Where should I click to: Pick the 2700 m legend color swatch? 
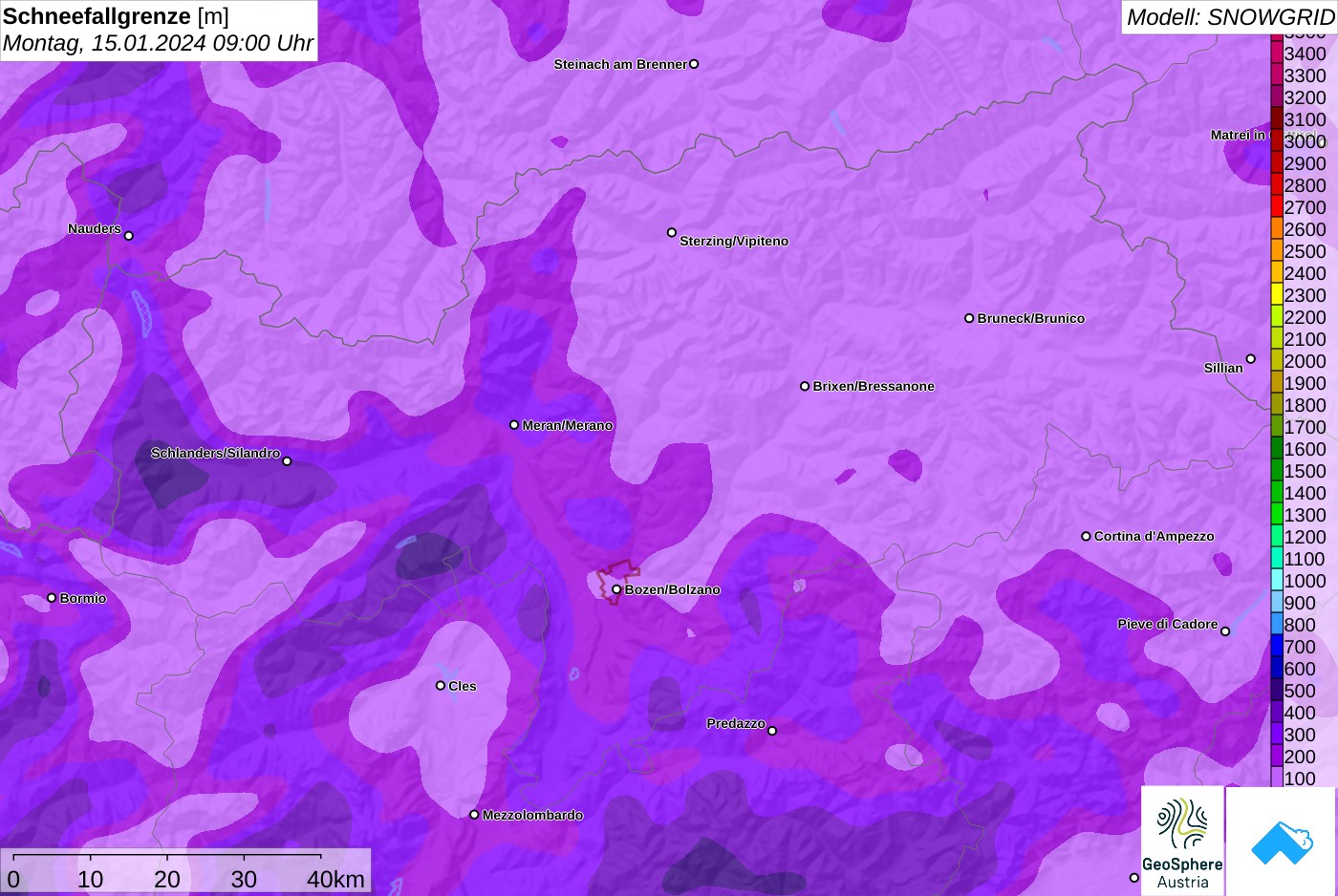point(1277,206)
